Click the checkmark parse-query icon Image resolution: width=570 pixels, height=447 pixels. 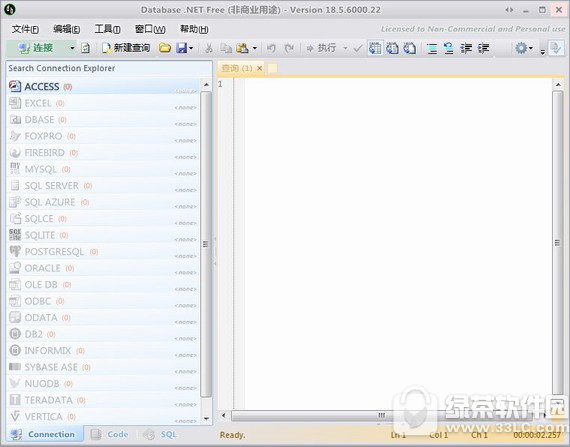[357, 48]
